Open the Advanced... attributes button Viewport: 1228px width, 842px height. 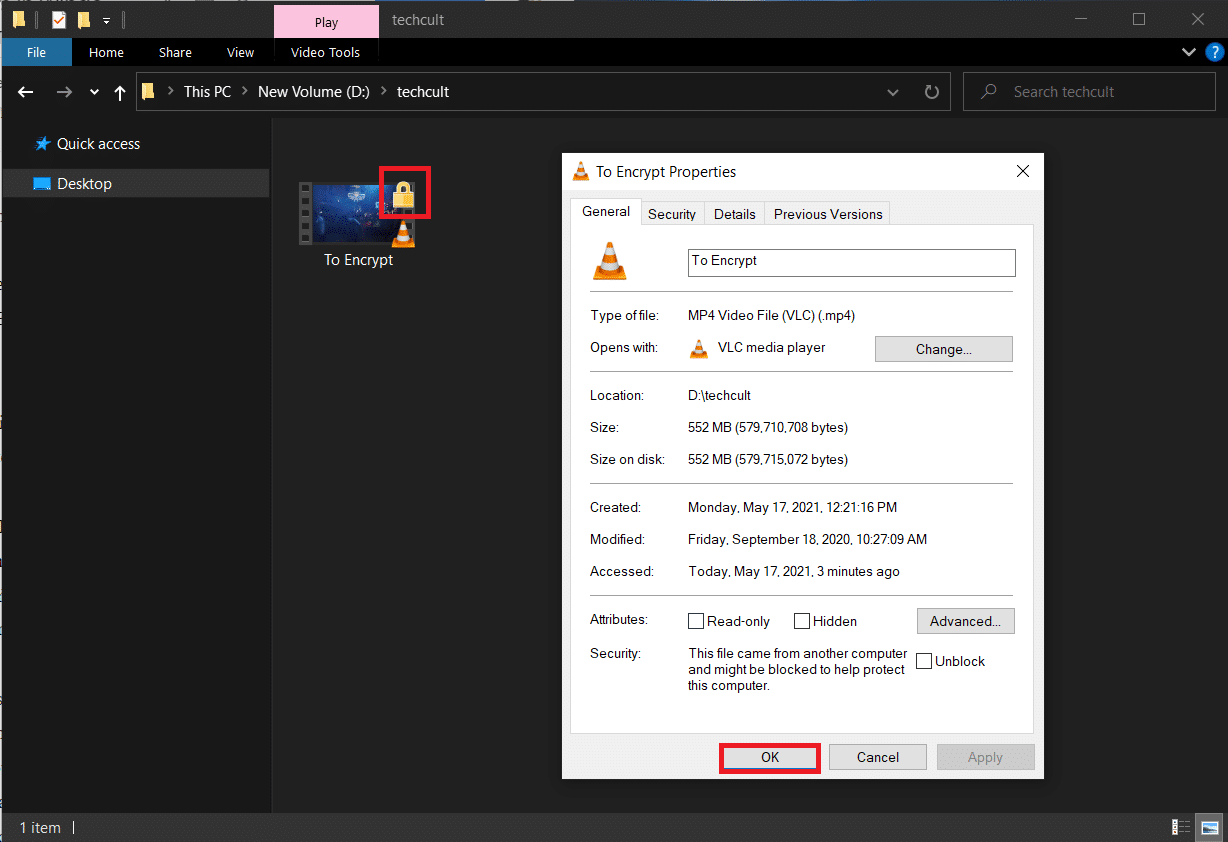coord(965,621)
